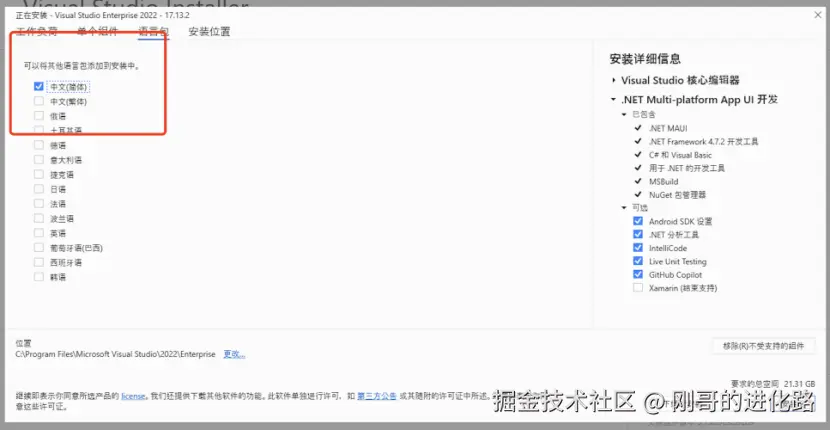This screenshot has width=830, height=430.
Task: Disable the GitHub Copilot component
Action: coord(638,275)
